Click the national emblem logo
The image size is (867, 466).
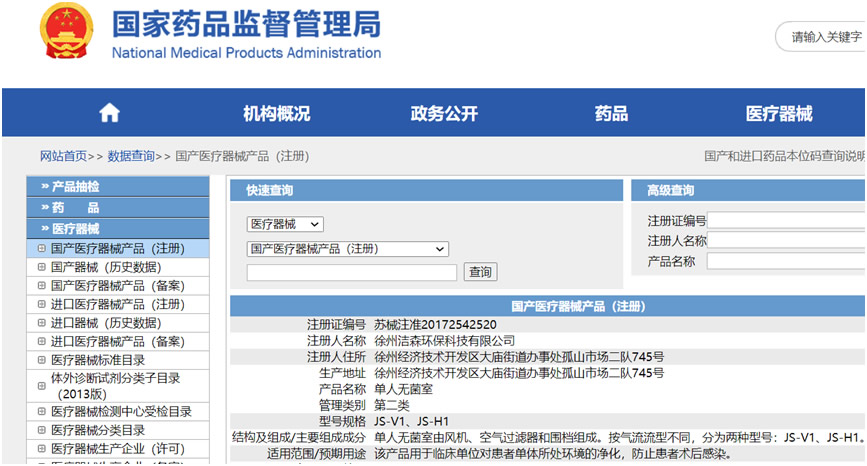pyautogui.click(x=66, y=31)
